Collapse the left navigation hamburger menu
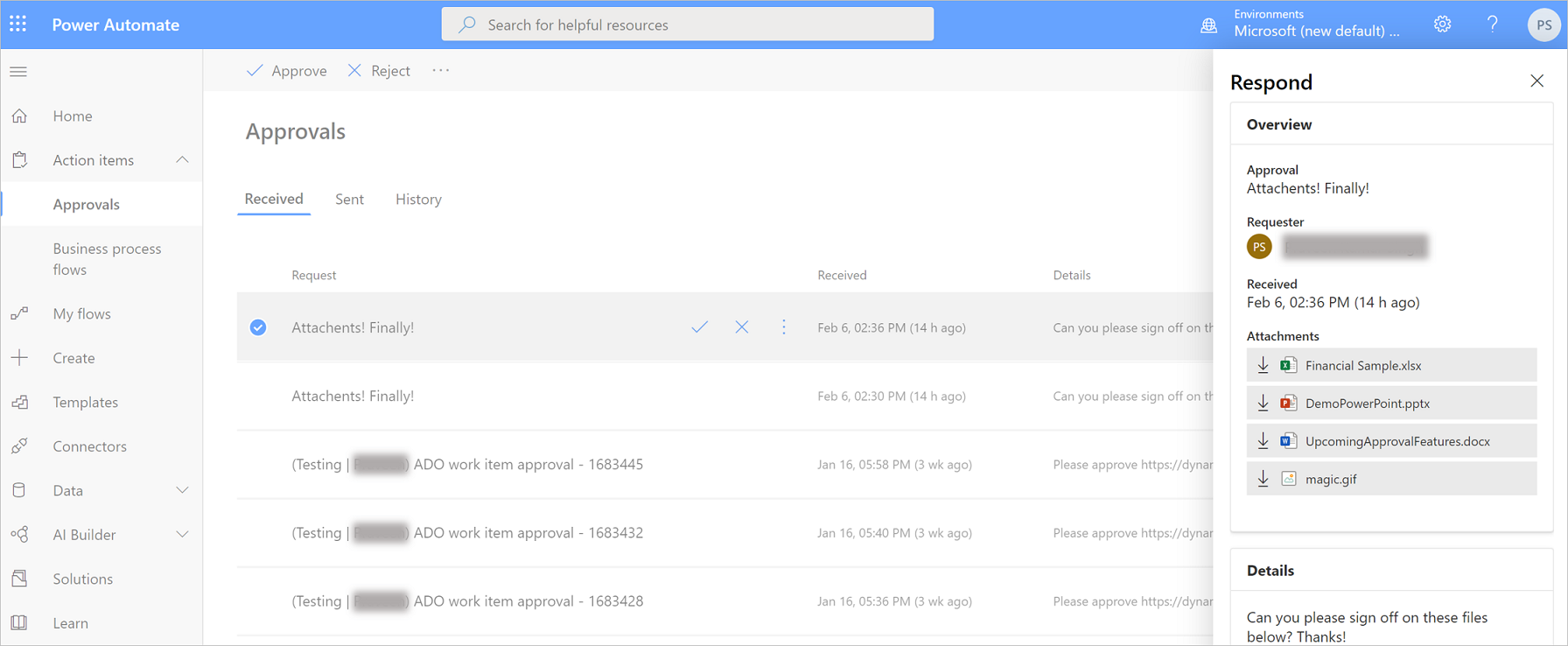This screenshot has width=1568, height=646. pos(18,72)
